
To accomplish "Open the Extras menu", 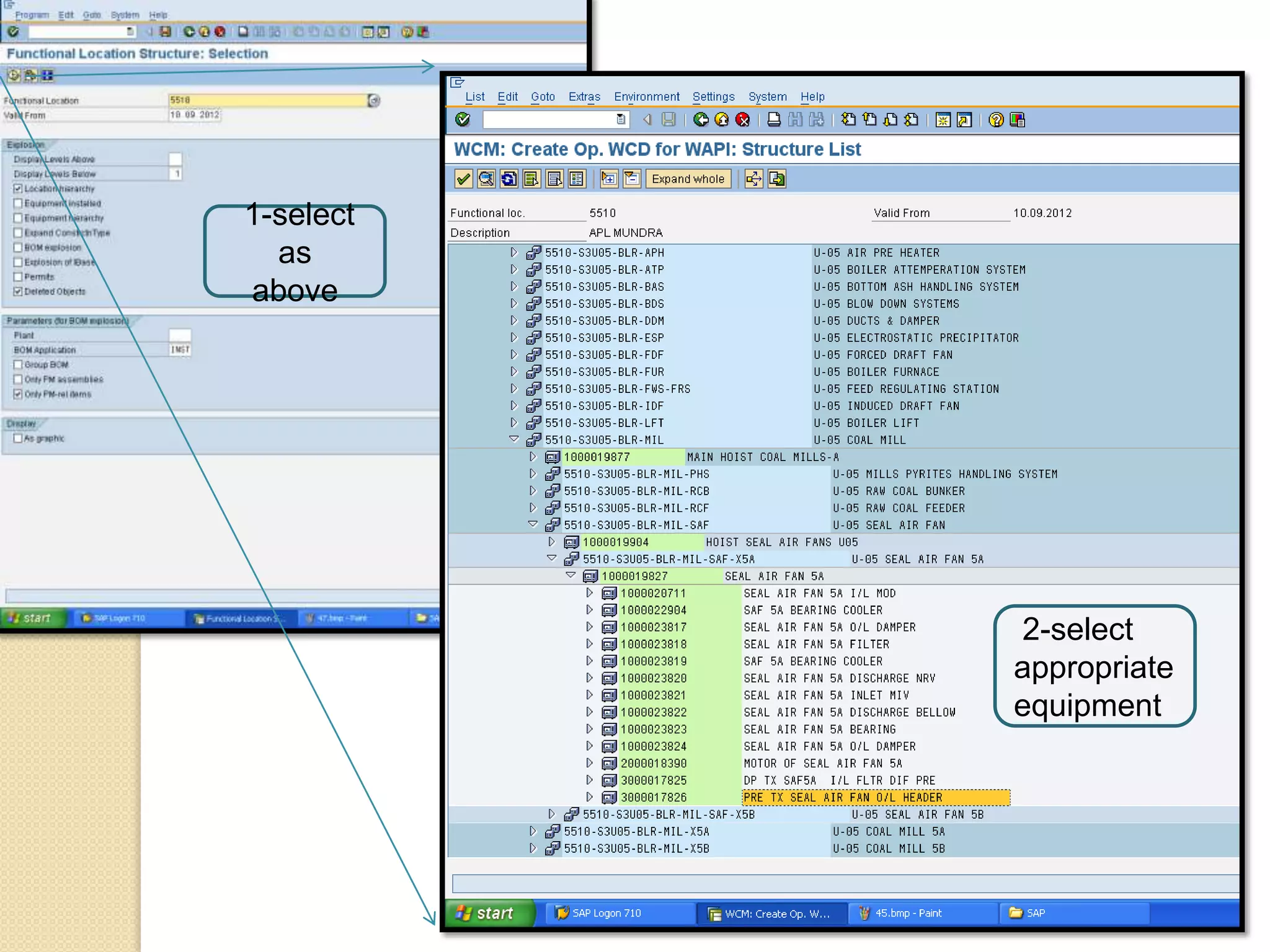I will [584, 97].
